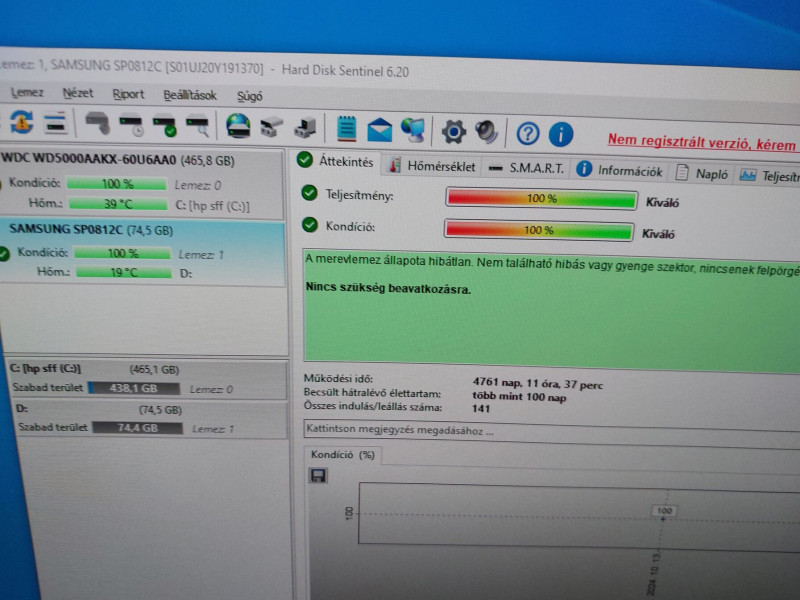Switch to the Teljesítmény tab at right edge
This screenshot has height=600, width=800.
click(x=769, y=176)
